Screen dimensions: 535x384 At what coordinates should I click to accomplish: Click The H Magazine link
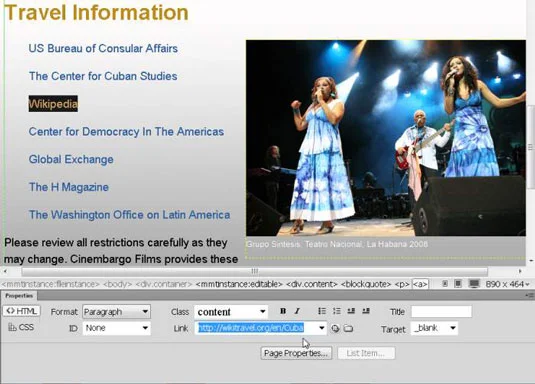point(69,187)
